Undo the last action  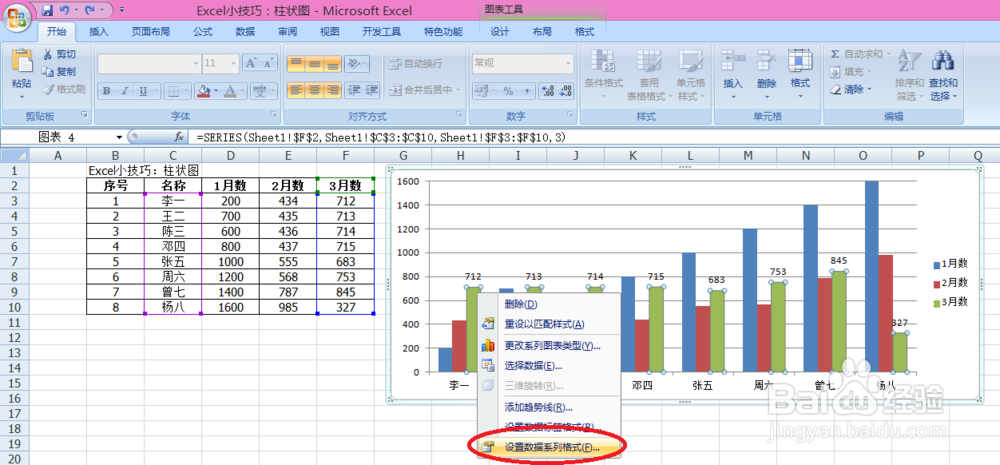[63, 10]
